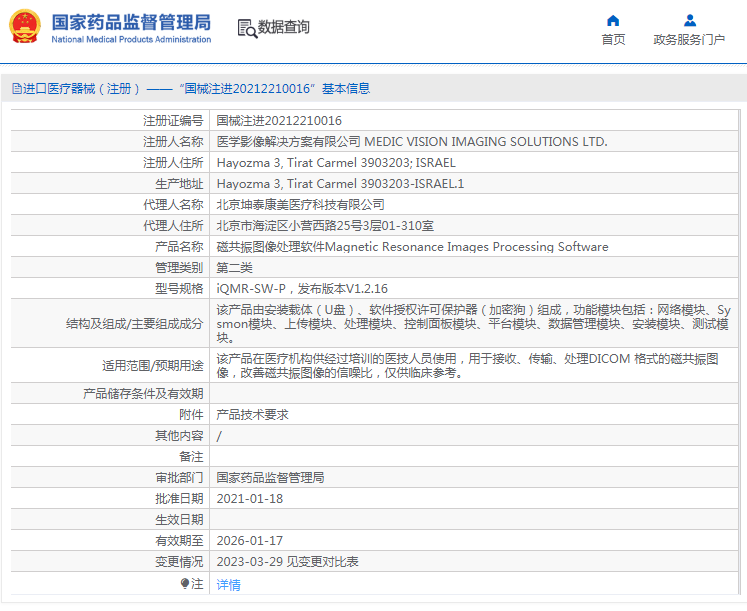Click the 结构及组成/主要组成成分 label
Viewport: 747px width, 611px height.
point(134,324)
